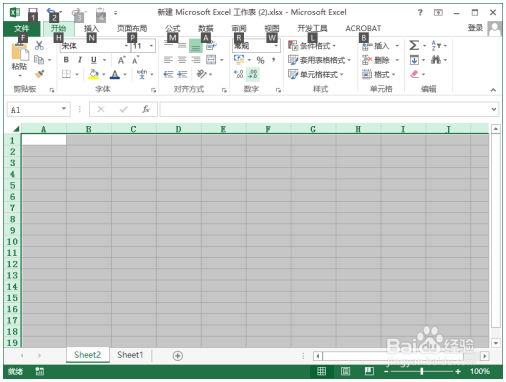Toggle Wrap Text icon
The width and height of the screenshot is (506, 382).
coord(211,46)
